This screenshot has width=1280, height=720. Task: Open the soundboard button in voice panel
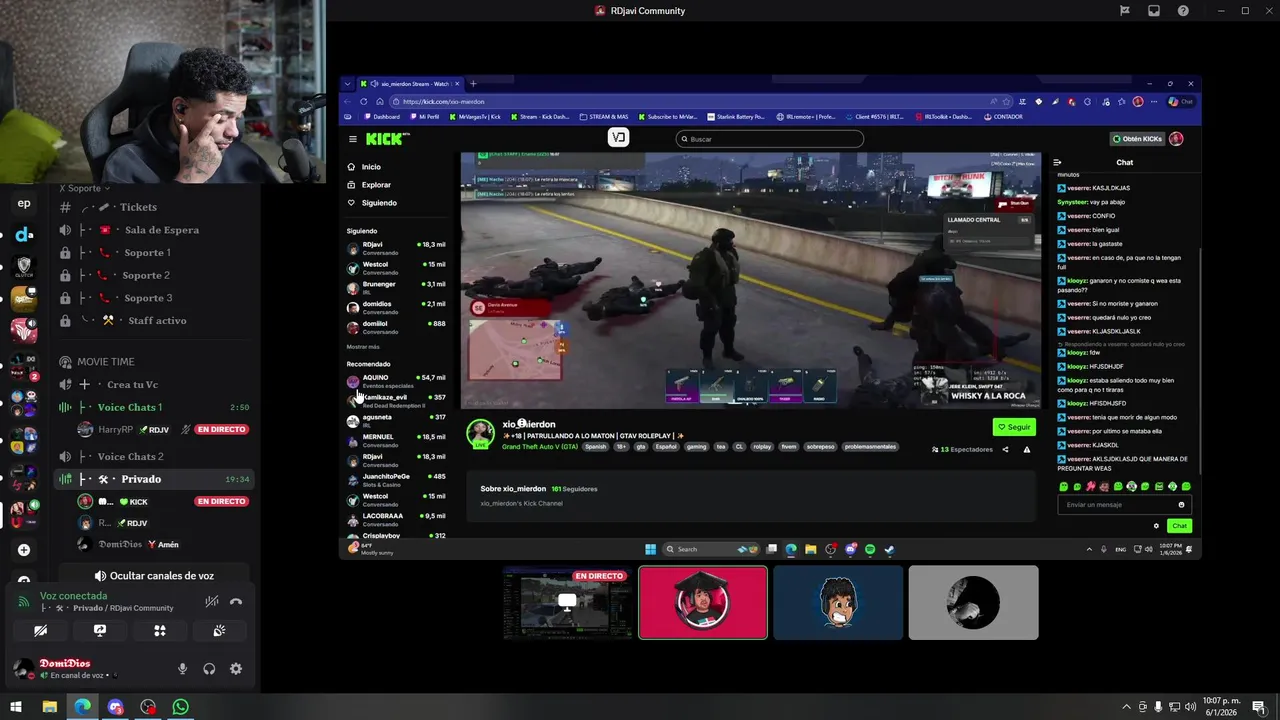tap(219, 631)
